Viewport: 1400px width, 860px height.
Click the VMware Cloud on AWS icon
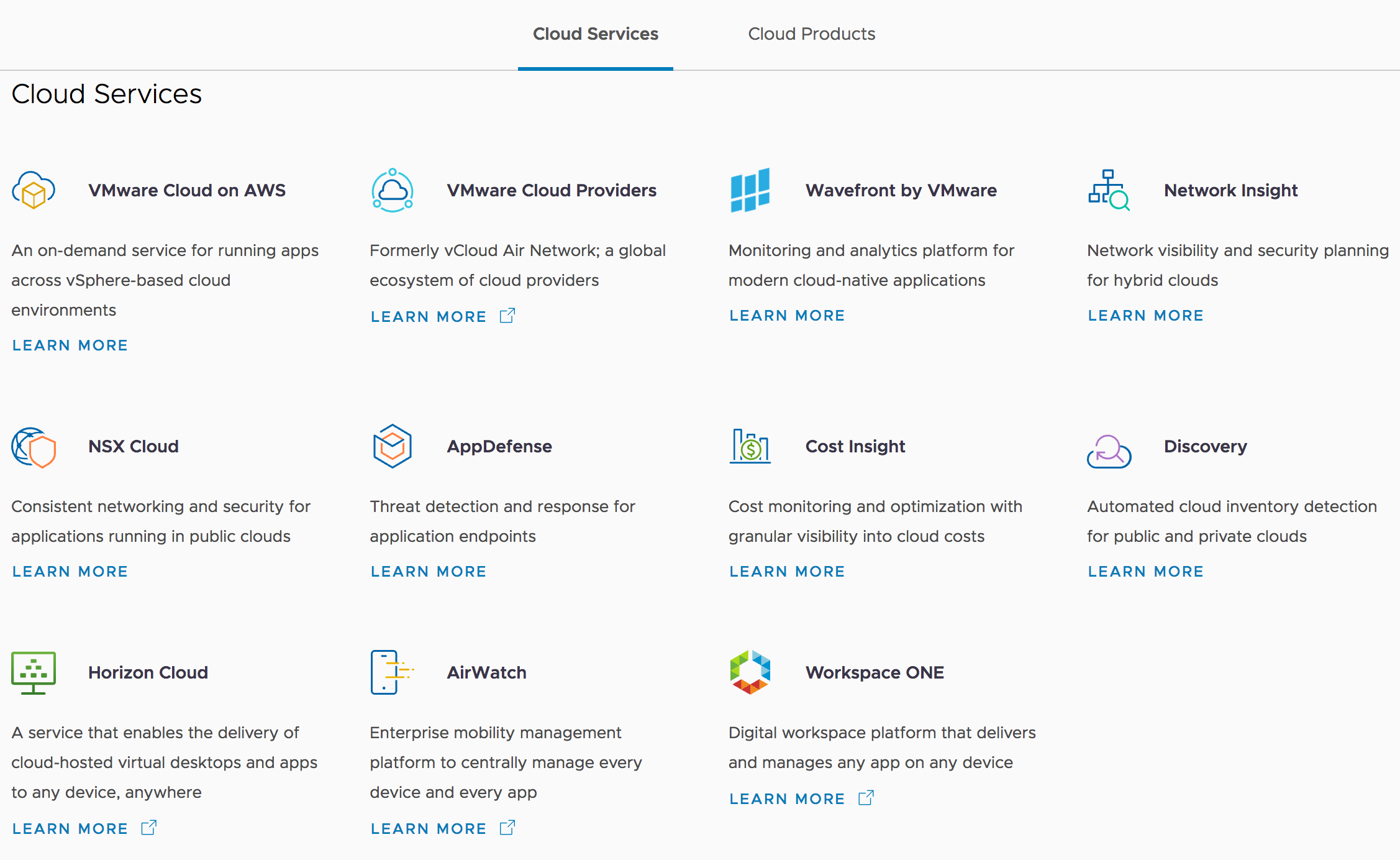pyautogui.click(x=34, y=190)
